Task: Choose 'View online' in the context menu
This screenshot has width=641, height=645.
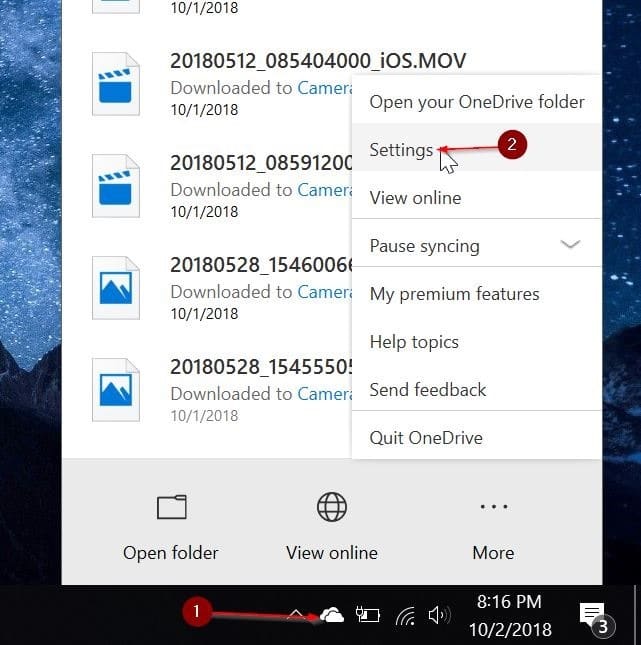Action: [476, 198]
